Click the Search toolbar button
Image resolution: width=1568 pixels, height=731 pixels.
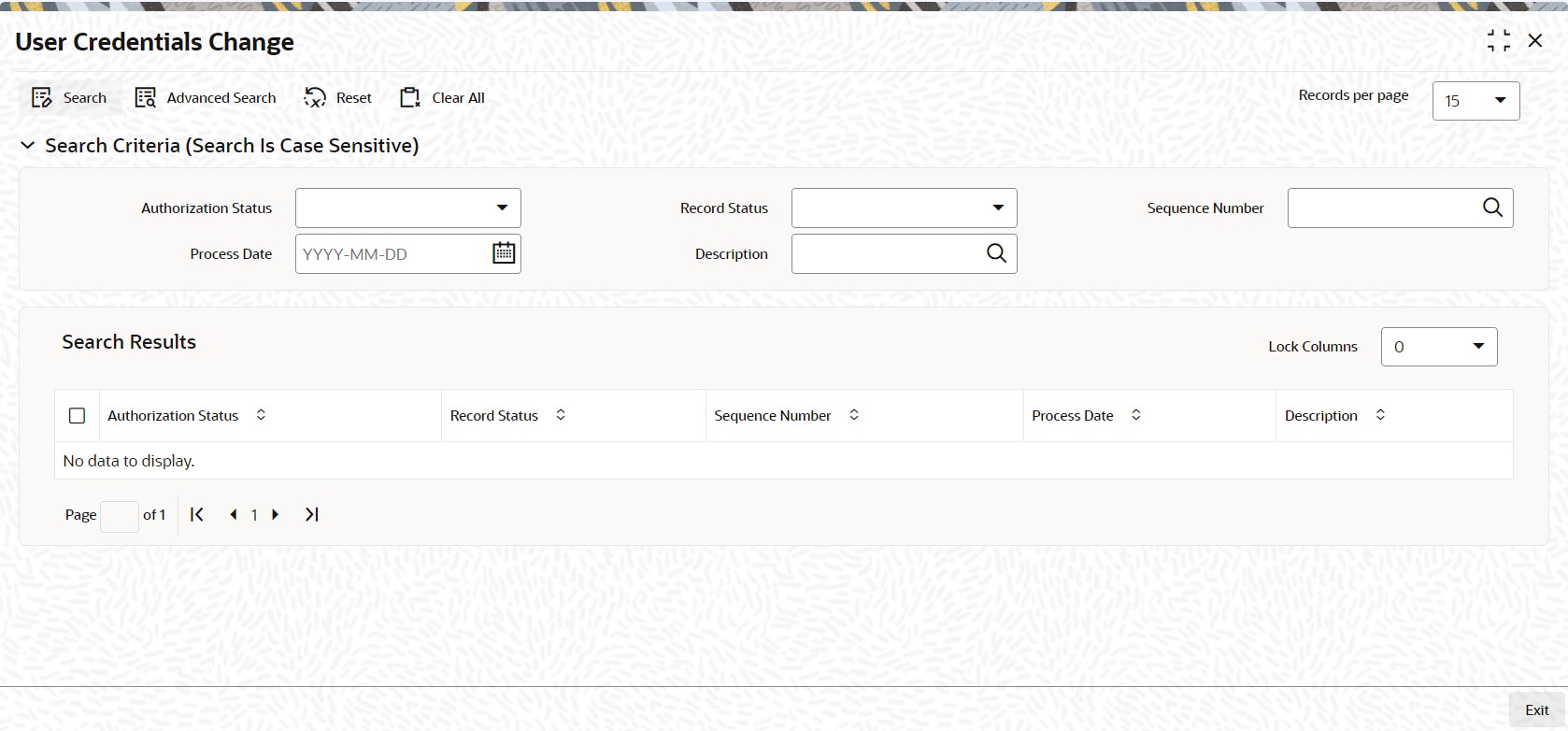(69, 98)
